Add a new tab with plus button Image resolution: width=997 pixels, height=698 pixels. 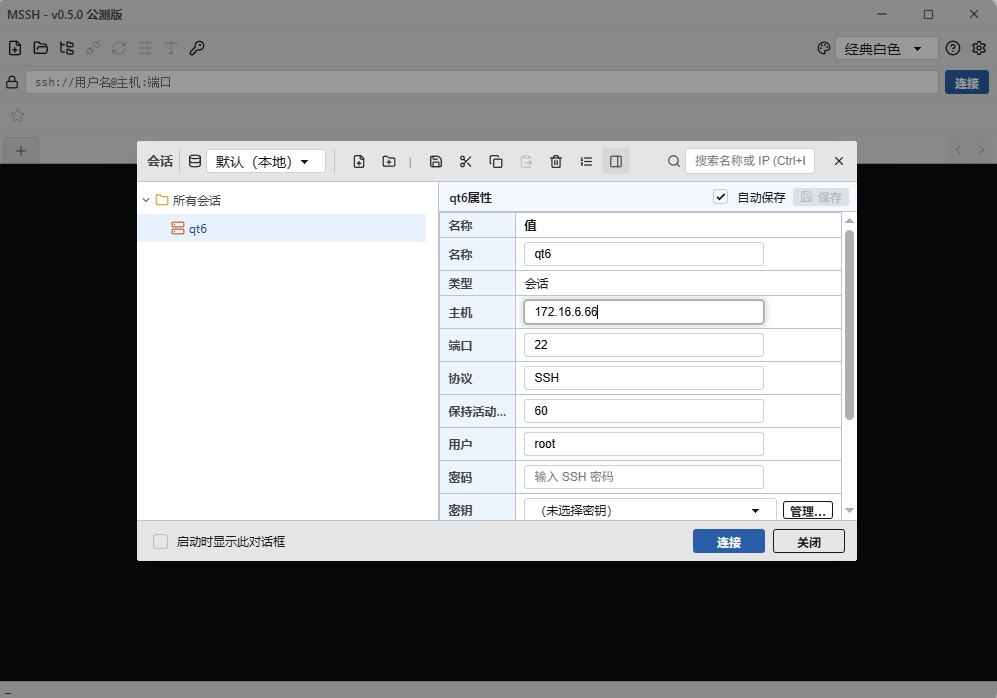[21, 151]
